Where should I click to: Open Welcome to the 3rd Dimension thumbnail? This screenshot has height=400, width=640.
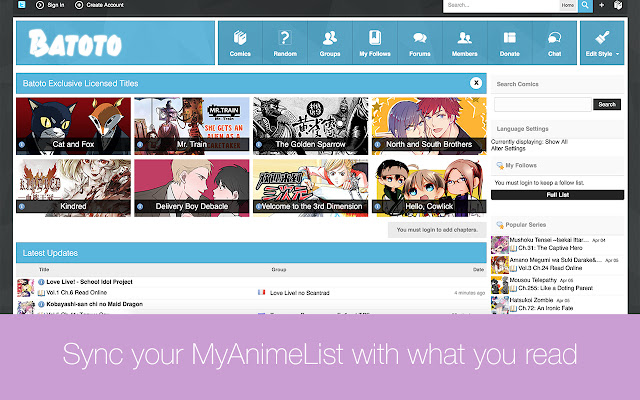tap(310, 188)
